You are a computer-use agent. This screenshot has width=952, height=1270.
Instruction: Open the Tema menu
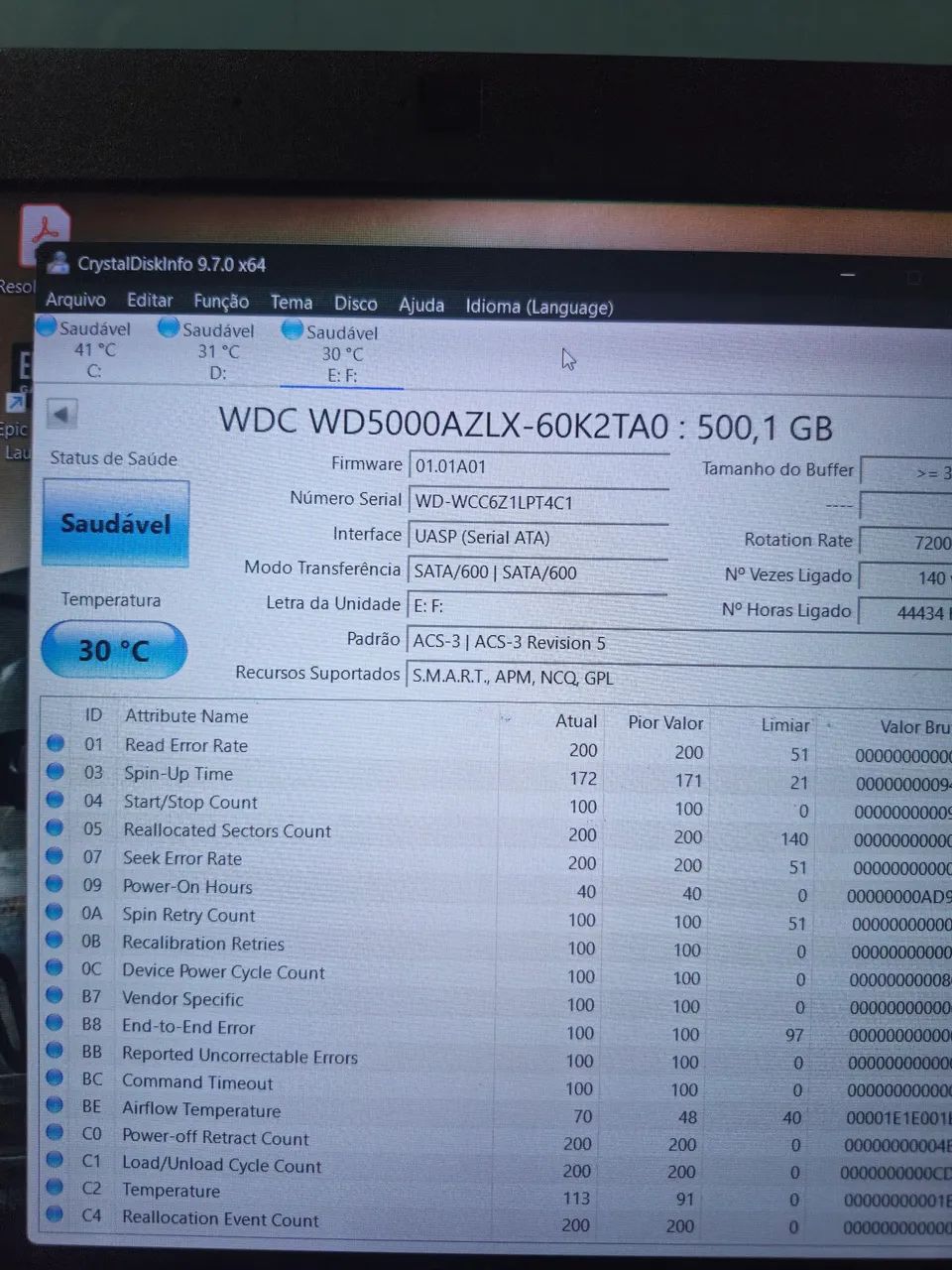coord(292,303)
